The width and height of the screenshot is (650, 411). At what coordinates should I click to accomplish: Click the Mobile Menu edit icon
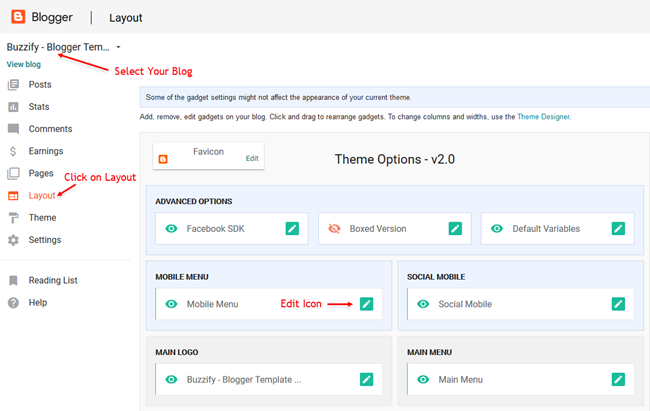pos(366,304)
